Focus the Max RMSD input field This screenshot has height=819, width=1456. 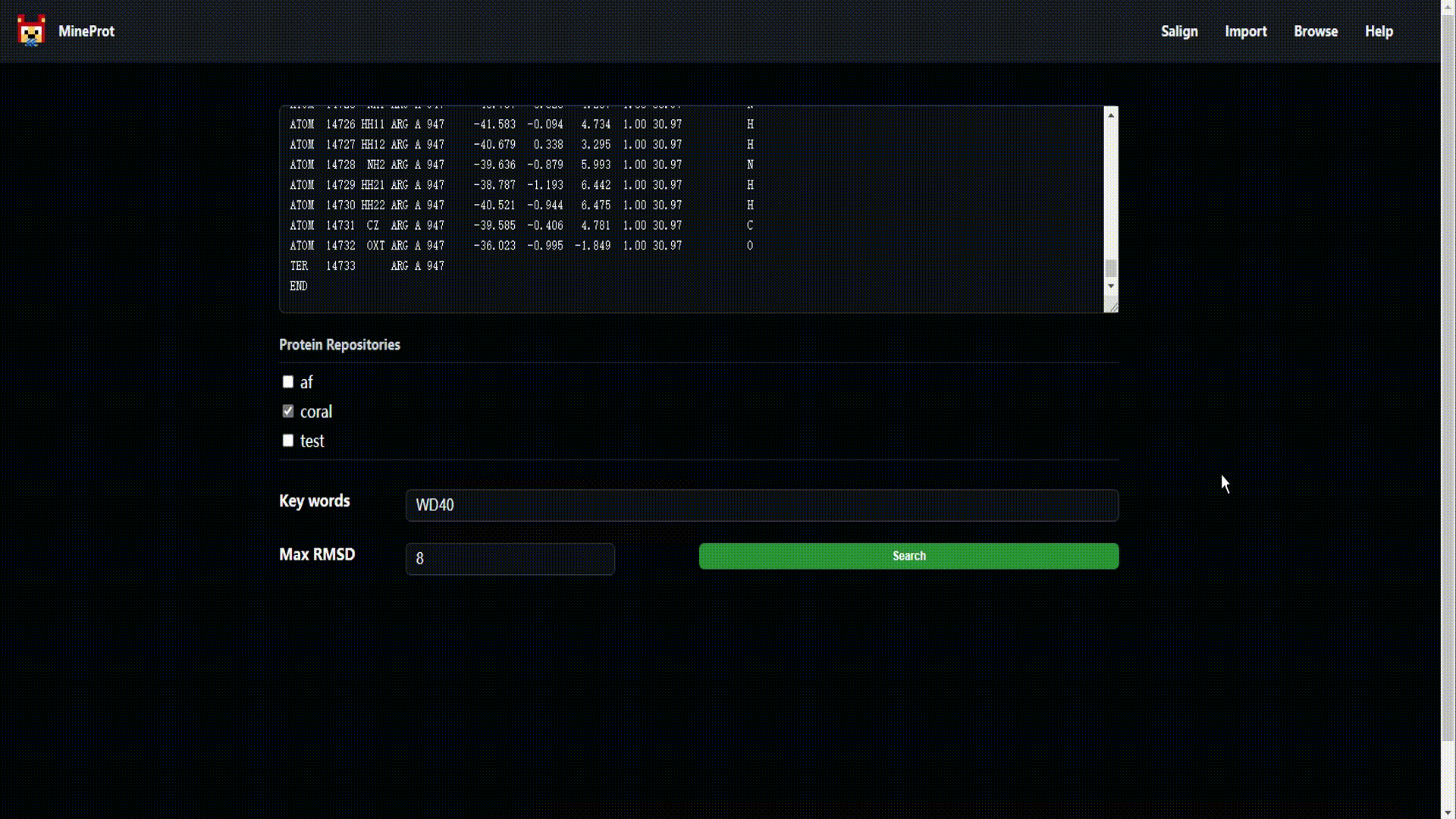tap(510, 559)
